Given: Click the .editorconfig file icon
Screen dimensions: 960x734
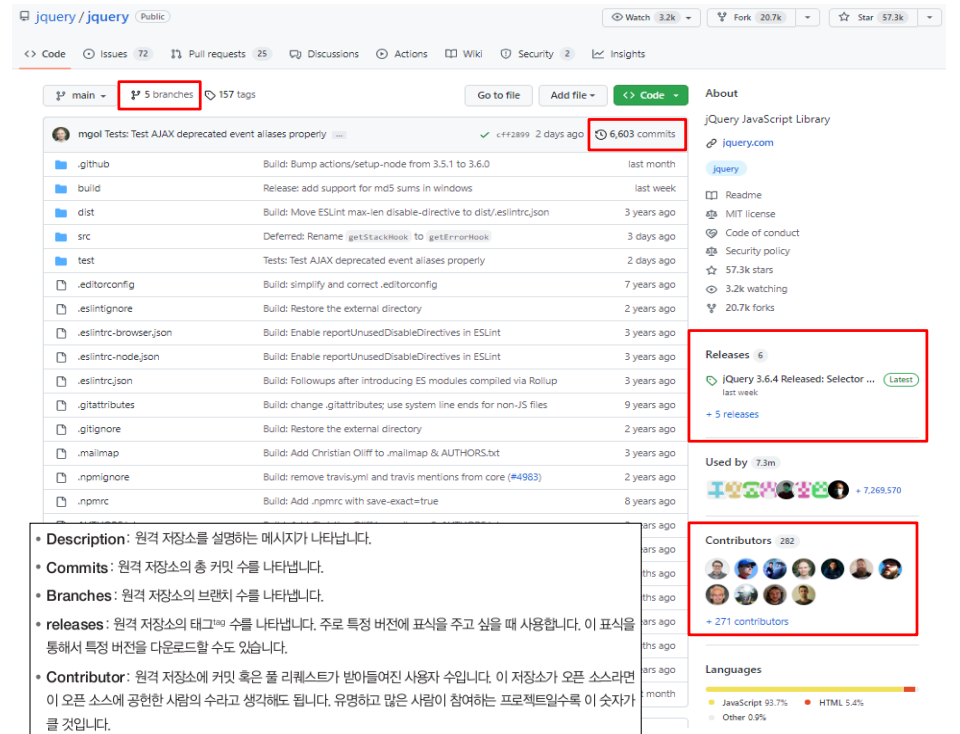Looking at the screenshot, I should [61, 285].
